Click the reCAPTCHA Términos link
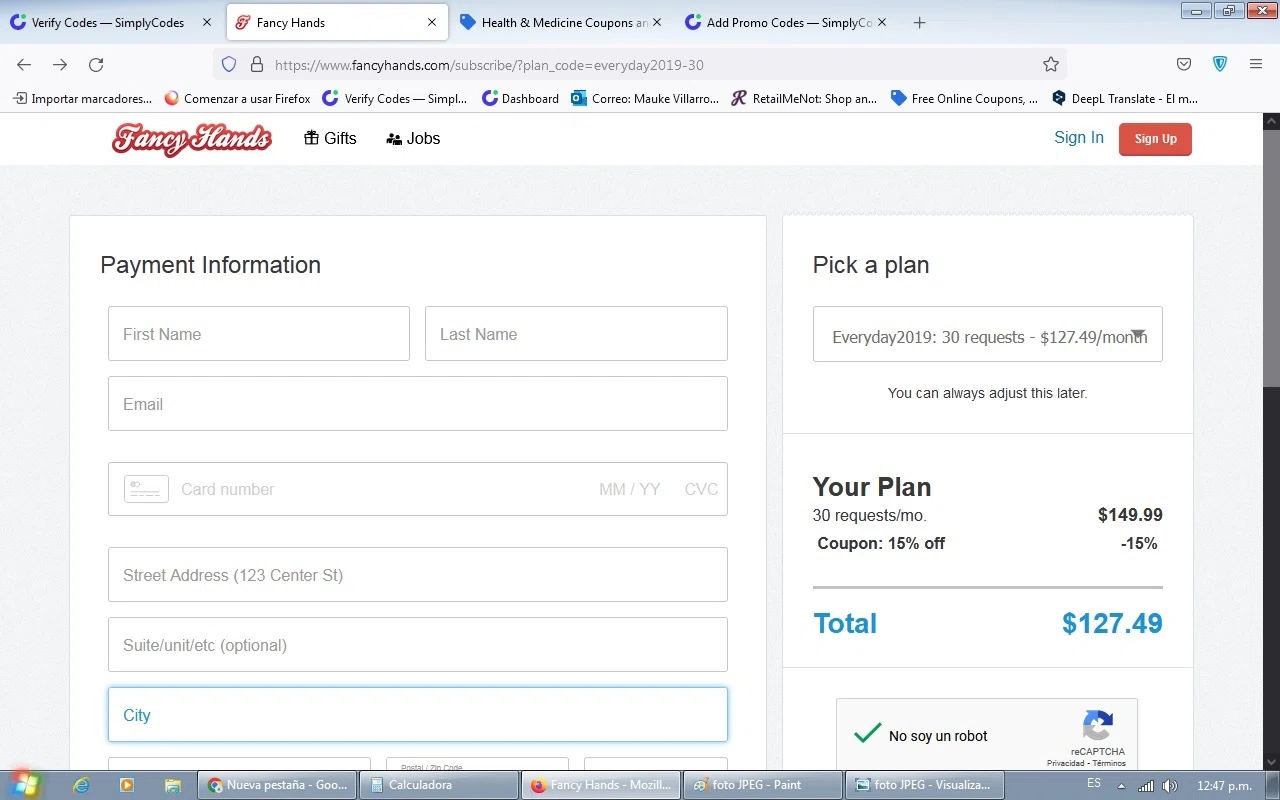The height and width of the screenshot is (800, 1280). coord(1109,763)
